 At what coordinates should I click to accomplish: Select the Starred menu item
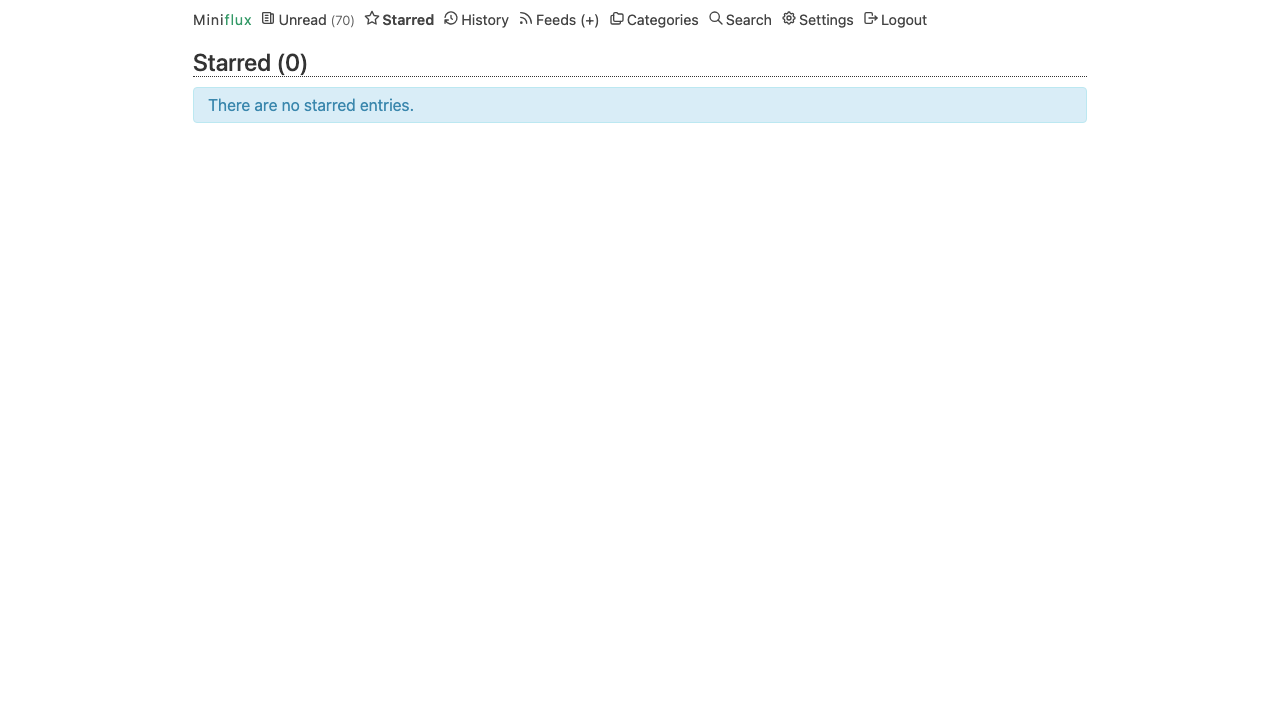[408, 20]
